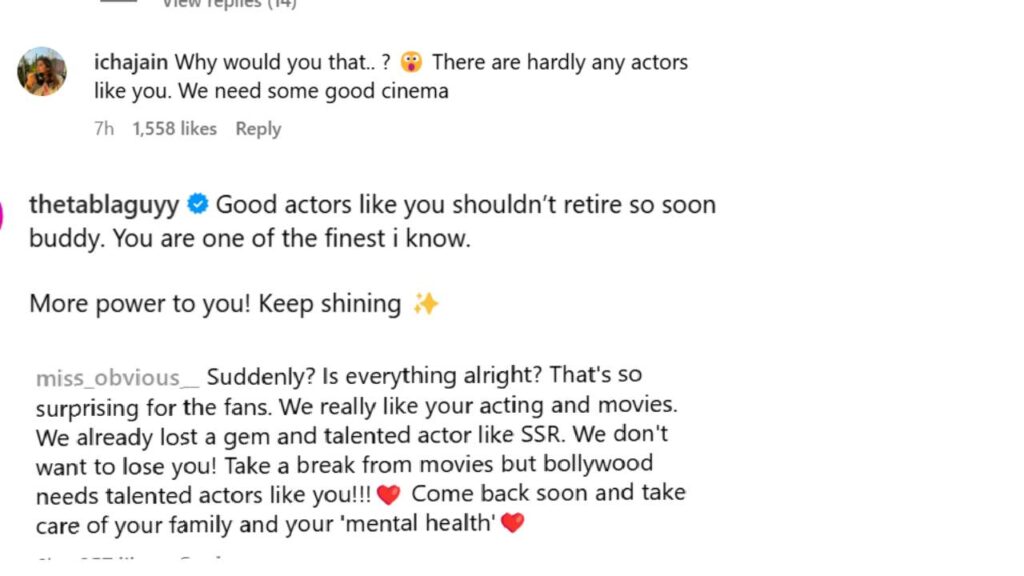This screenshot has width=1024, height=576.
Task: Click the heart emoji after 'like you!!!'
Action: [388, 495]
